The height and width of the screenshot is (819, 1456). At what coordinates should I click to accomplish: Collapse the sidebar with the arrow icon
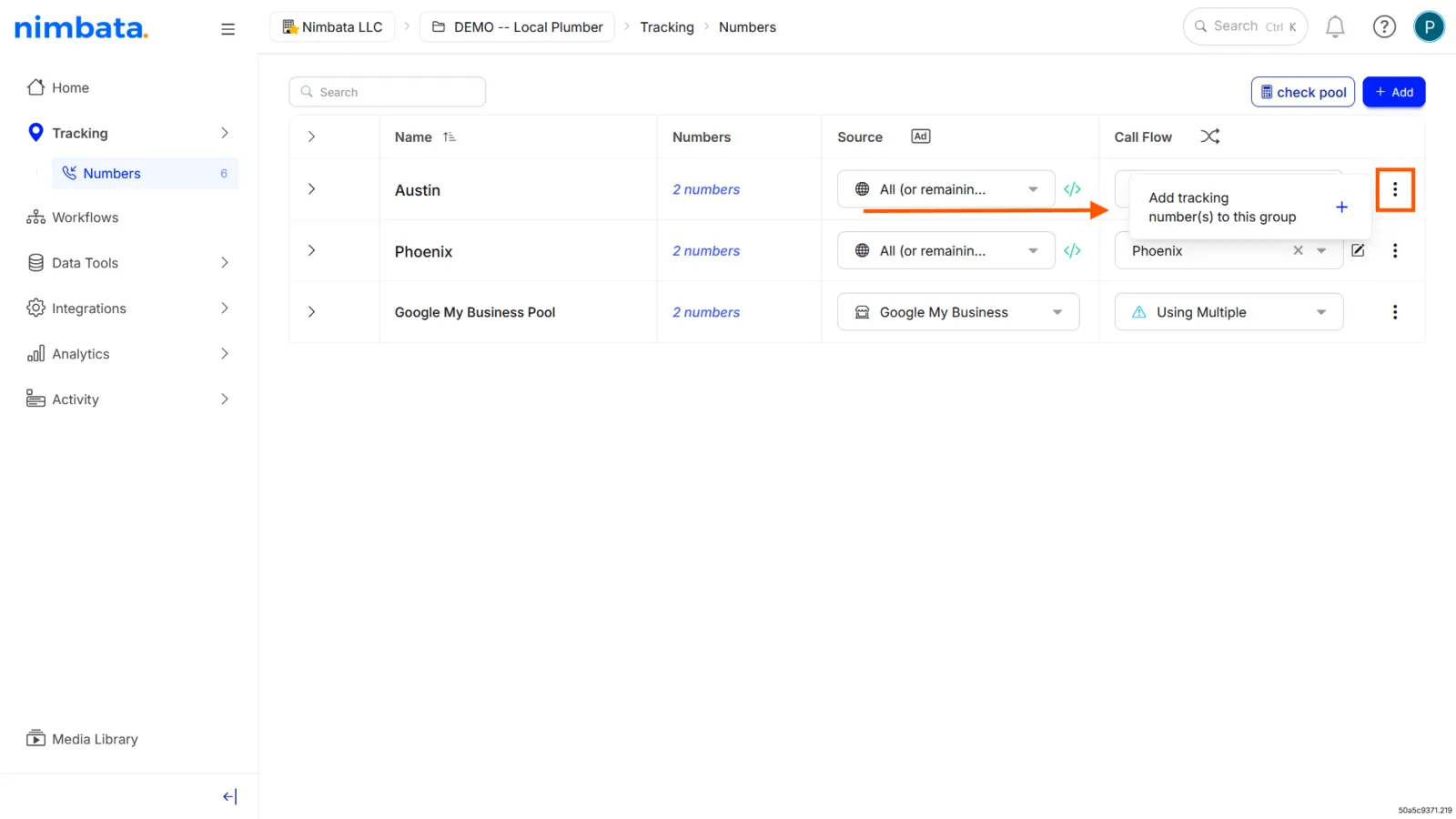229,796
